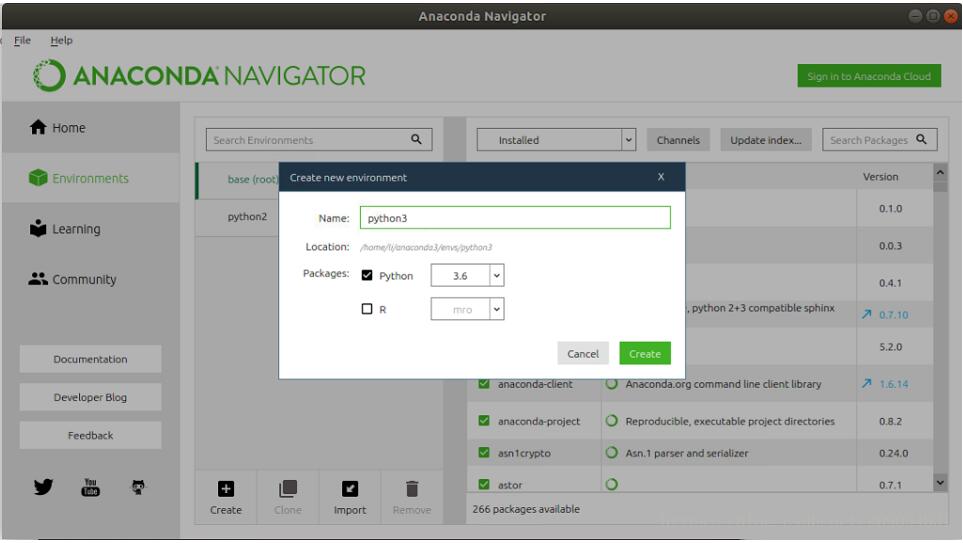Toggle the asn1crypto package checkbox
The image size is (963, 543).
coord(484,453)
